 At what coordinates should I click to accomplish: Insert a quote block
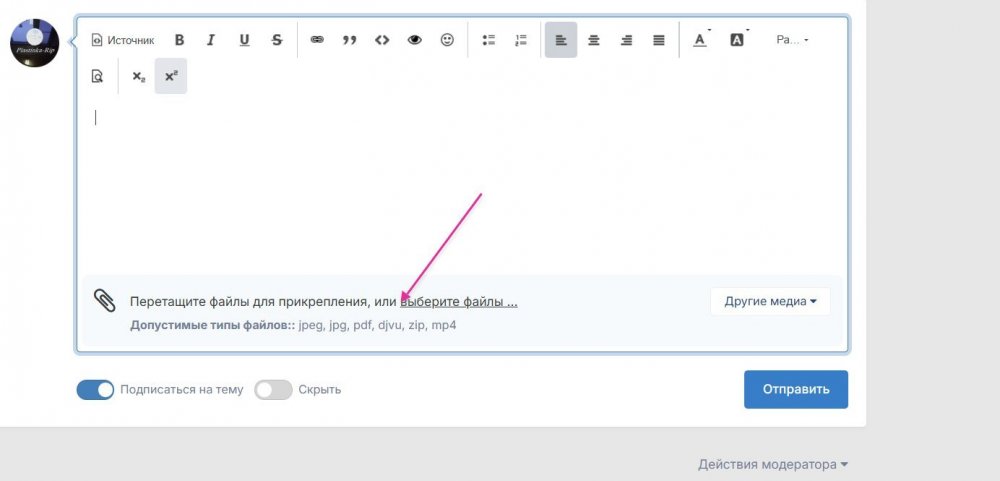coord(349,40)
